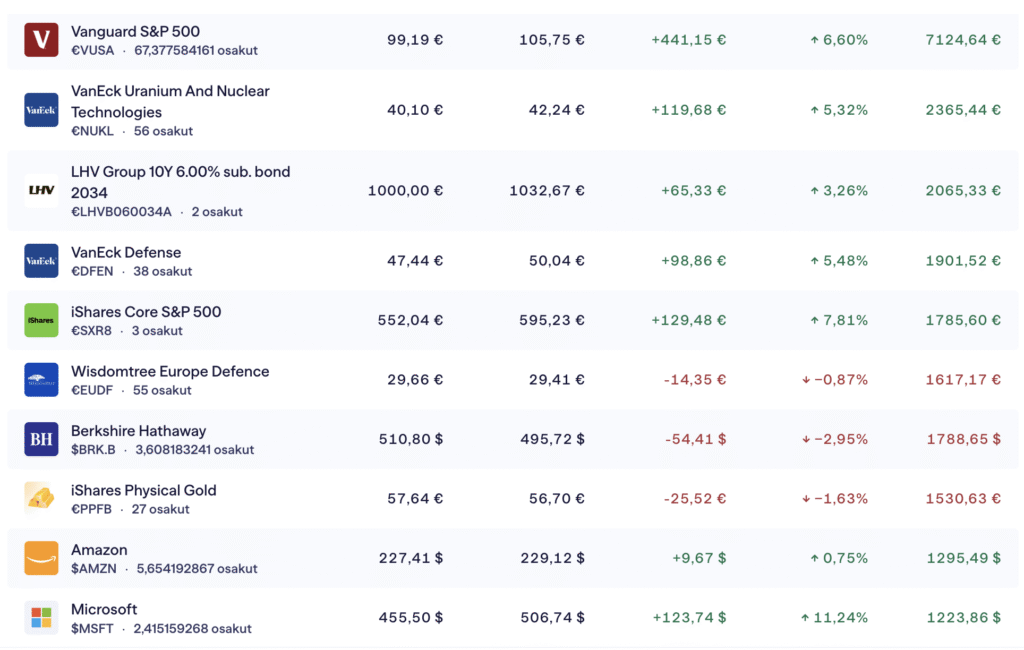
Task: Click VanEck Uranium profit +119,68 €
Action: (688, 110)
